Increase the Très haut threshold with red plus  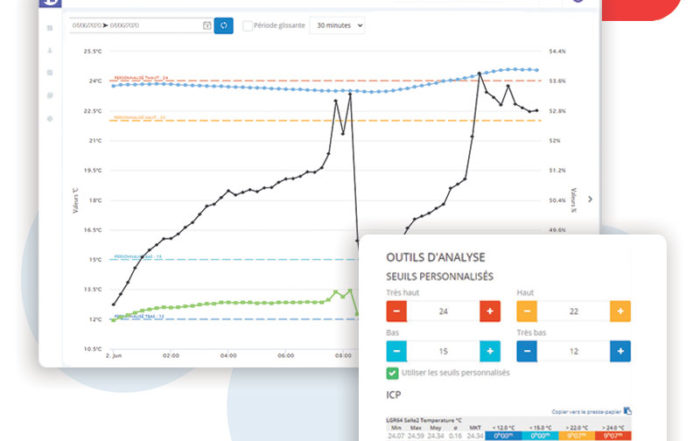point(490,311)
